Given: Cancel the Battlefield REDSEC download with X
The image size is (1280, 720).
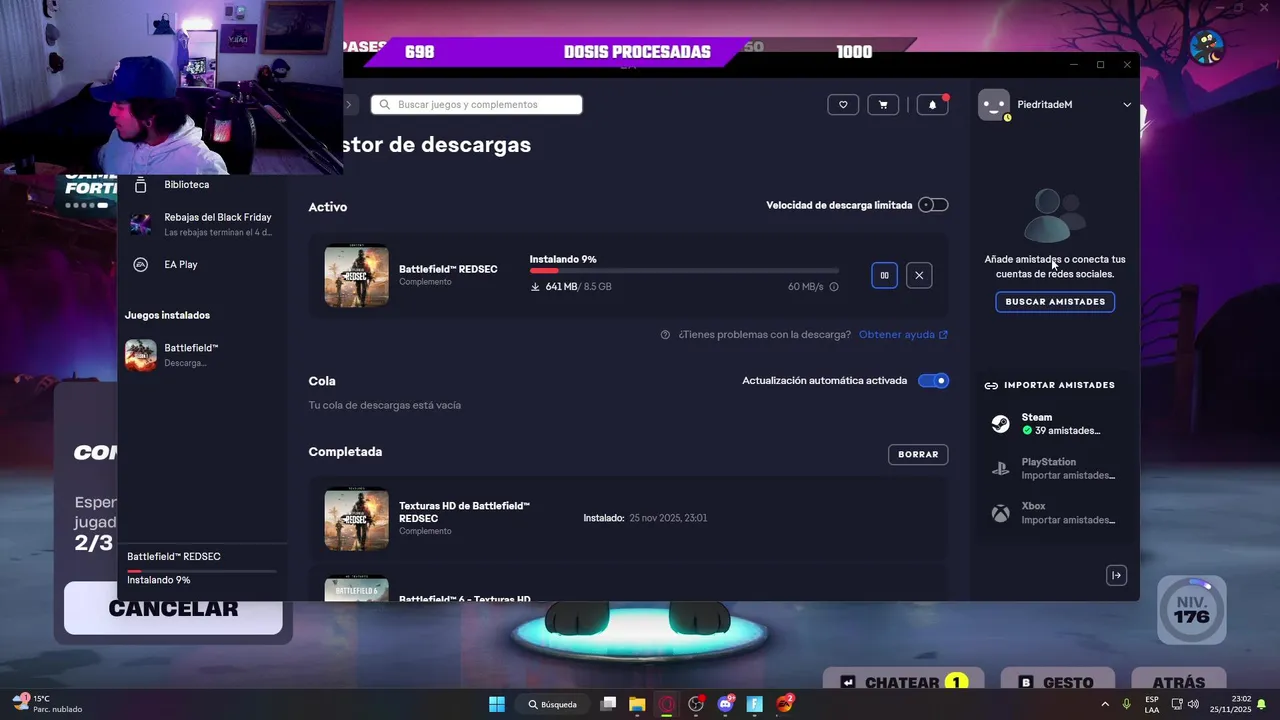Looking at the screenshot, I should click(x=919, y=275).
